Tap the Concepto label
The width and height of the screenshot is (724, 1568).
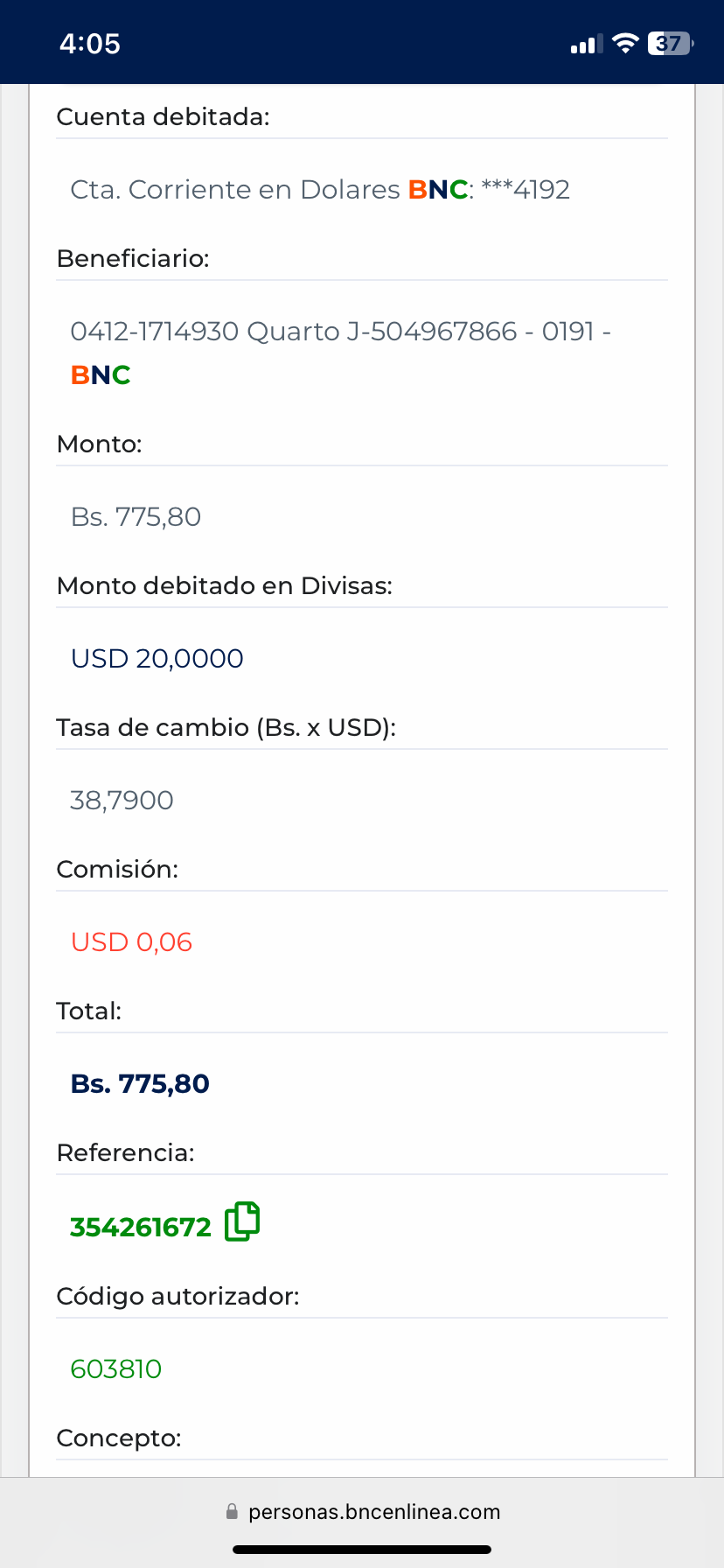[x=119, y=1438]
